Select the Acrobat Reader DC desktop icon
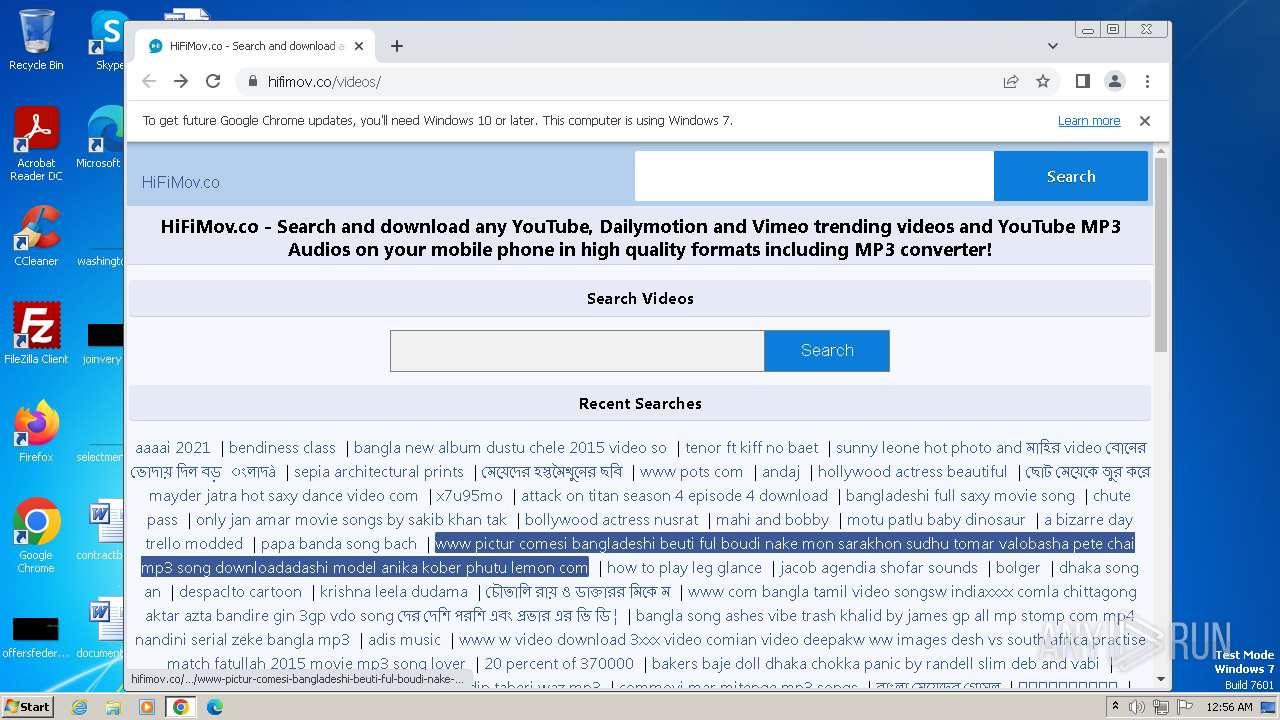Image resolution: width=1280 pixels, height=720 pixels. point(36,144)
